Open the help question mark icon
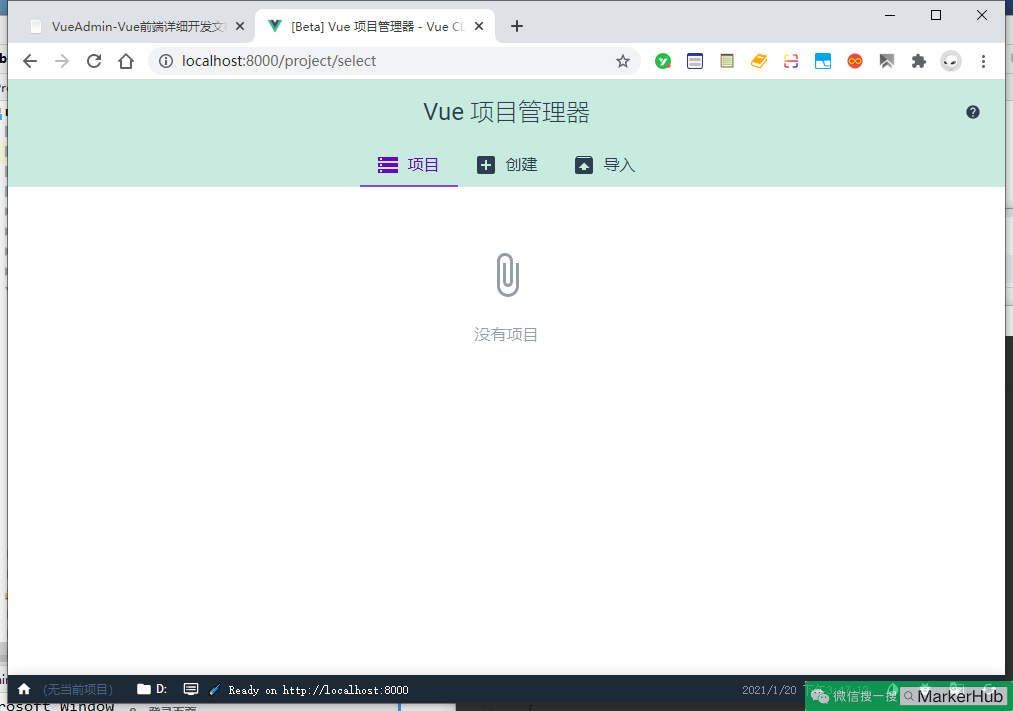 (972, 112)
